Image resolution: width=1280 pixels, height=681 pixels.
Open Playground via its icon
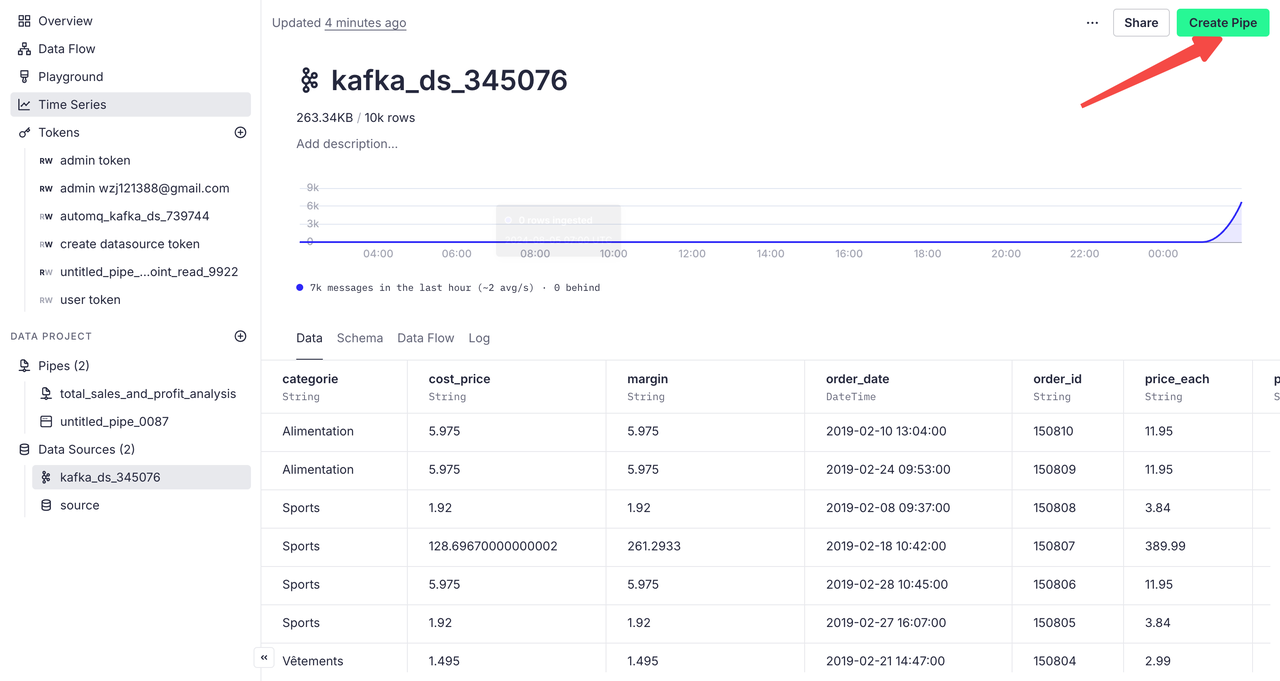click(x=25, y=77)
